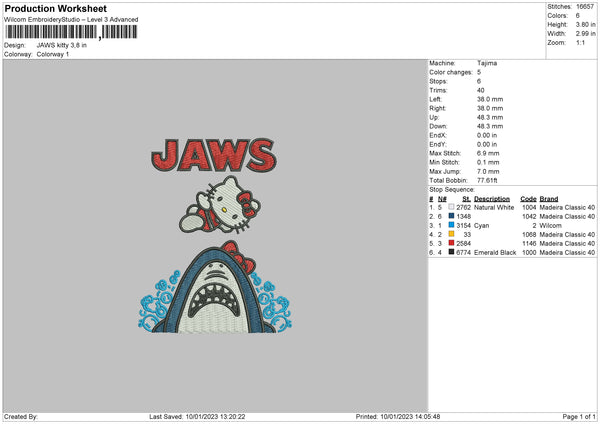600x424 pixels.
Task: Click the N# column header
Action: pos(442,199)
